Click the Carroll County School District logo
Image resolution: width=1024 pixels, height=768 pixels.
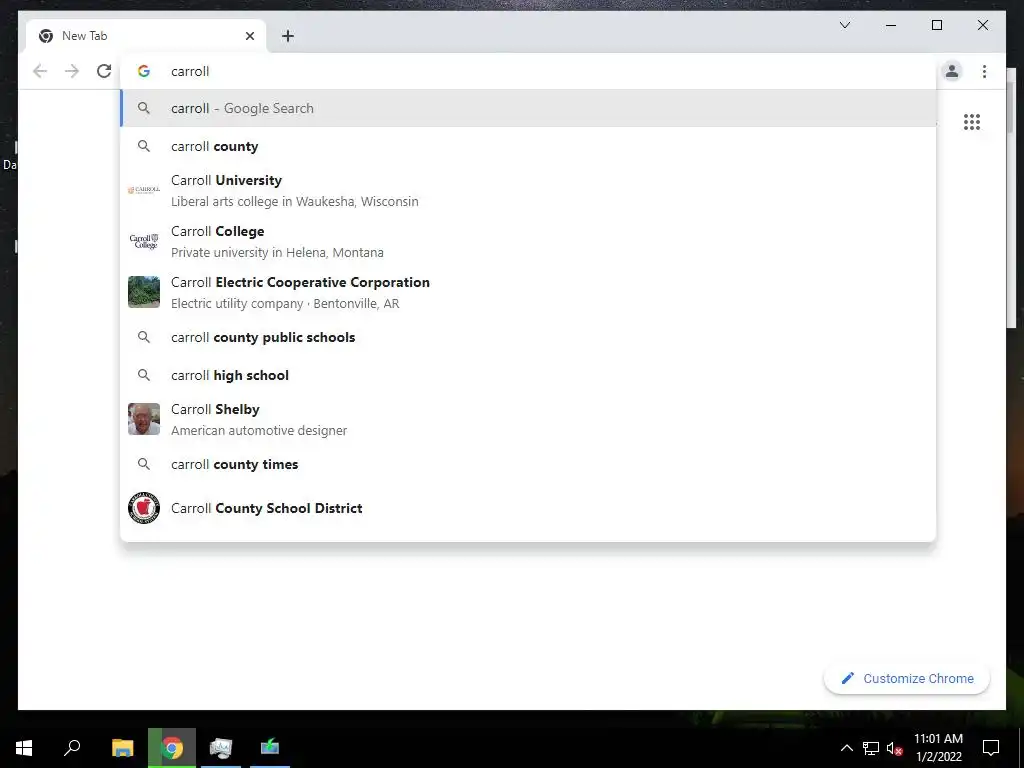(144, 508)
